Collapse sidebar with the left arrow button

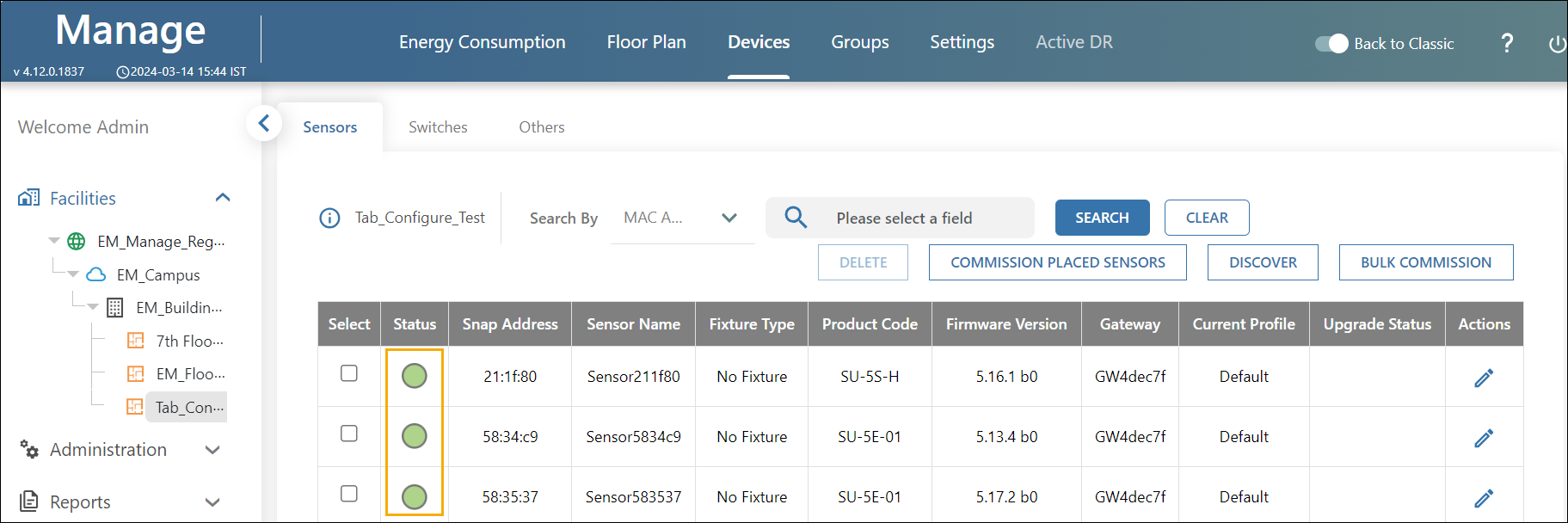264,124
